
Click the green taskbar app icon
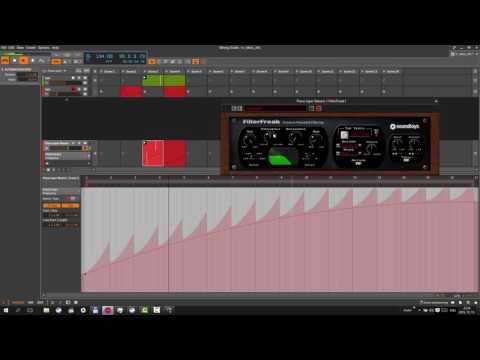click(144, 310)
